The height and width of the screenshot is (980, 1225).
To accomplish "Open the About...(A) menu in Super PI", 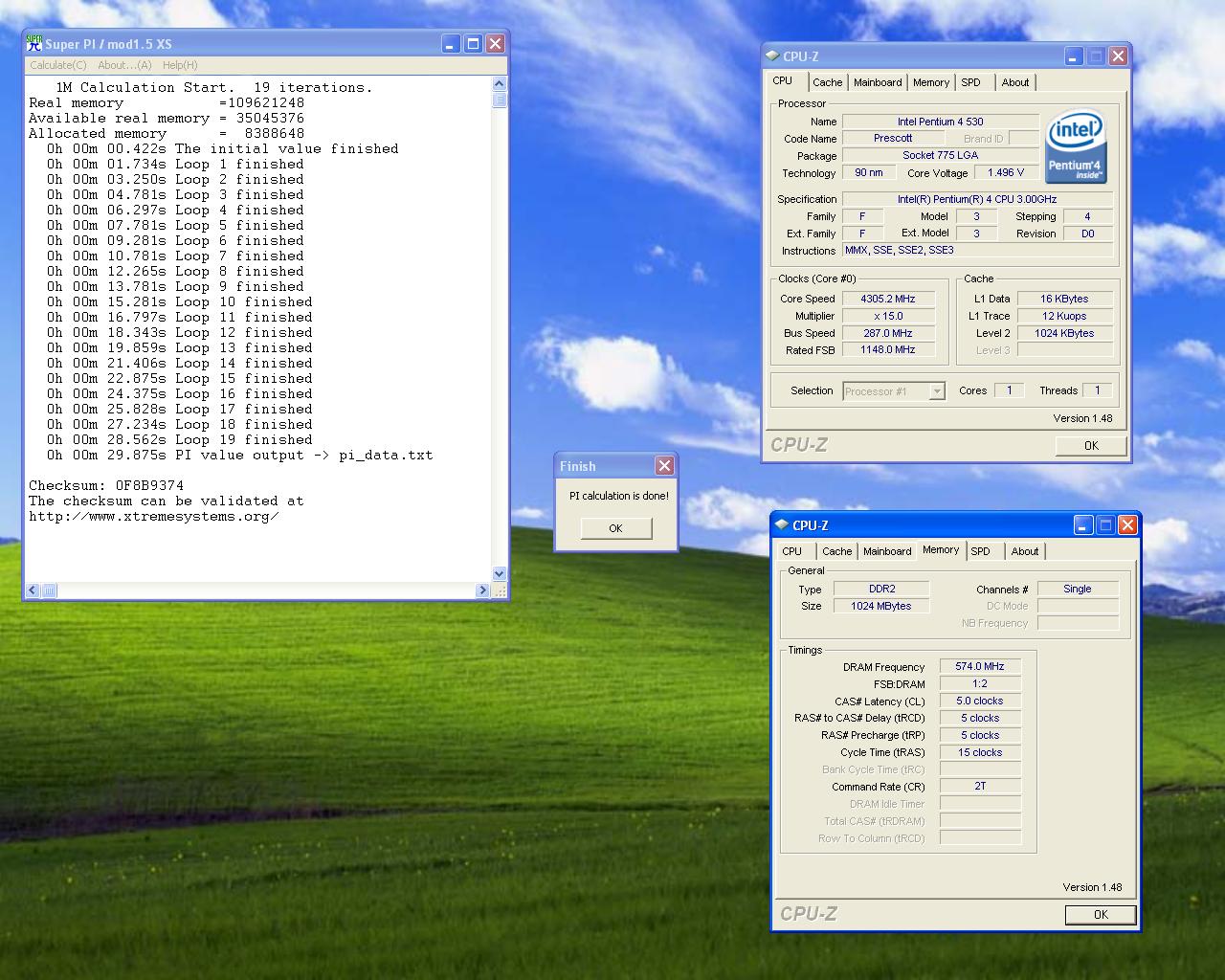I will tap(124, 65).
